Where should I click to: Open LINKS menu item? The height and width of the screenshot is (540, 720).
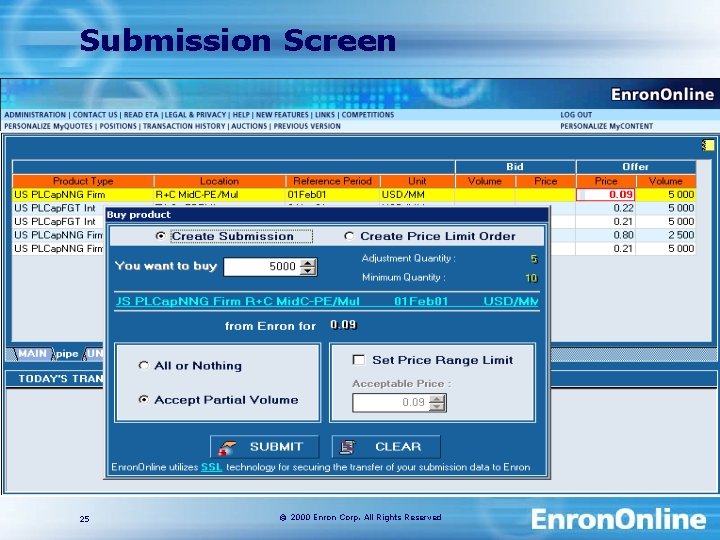coord(325,115)
